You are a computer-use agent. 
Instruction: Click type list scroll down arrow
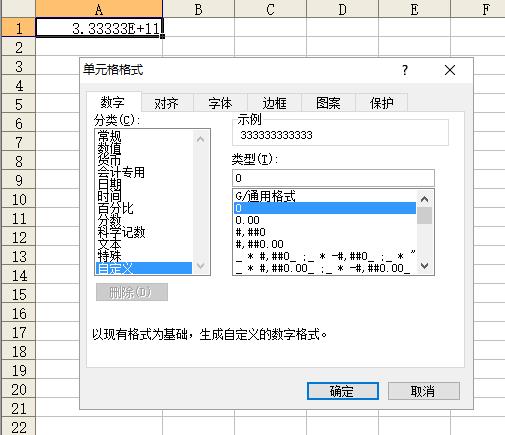point(425,266)
